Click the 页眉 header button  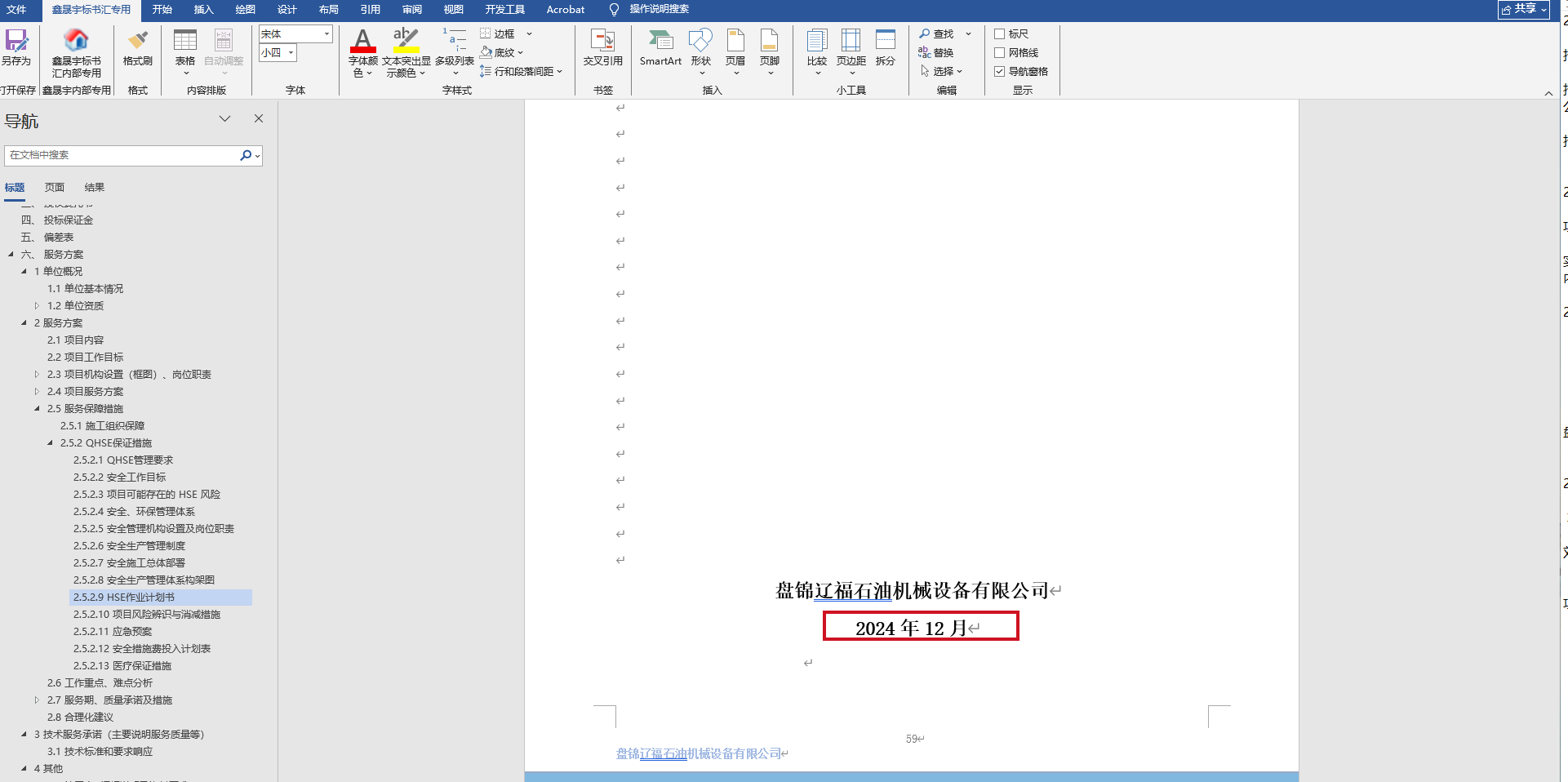pos(735,52)
